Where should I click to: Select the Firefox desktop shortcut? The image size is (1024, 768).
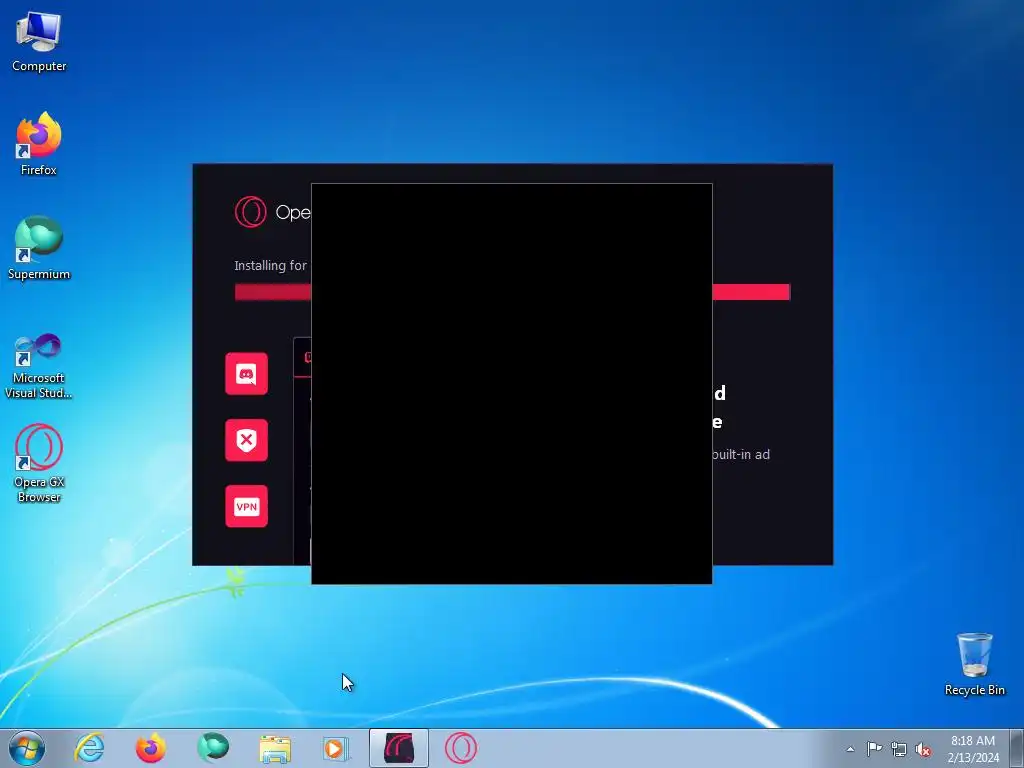coord(39,144)
